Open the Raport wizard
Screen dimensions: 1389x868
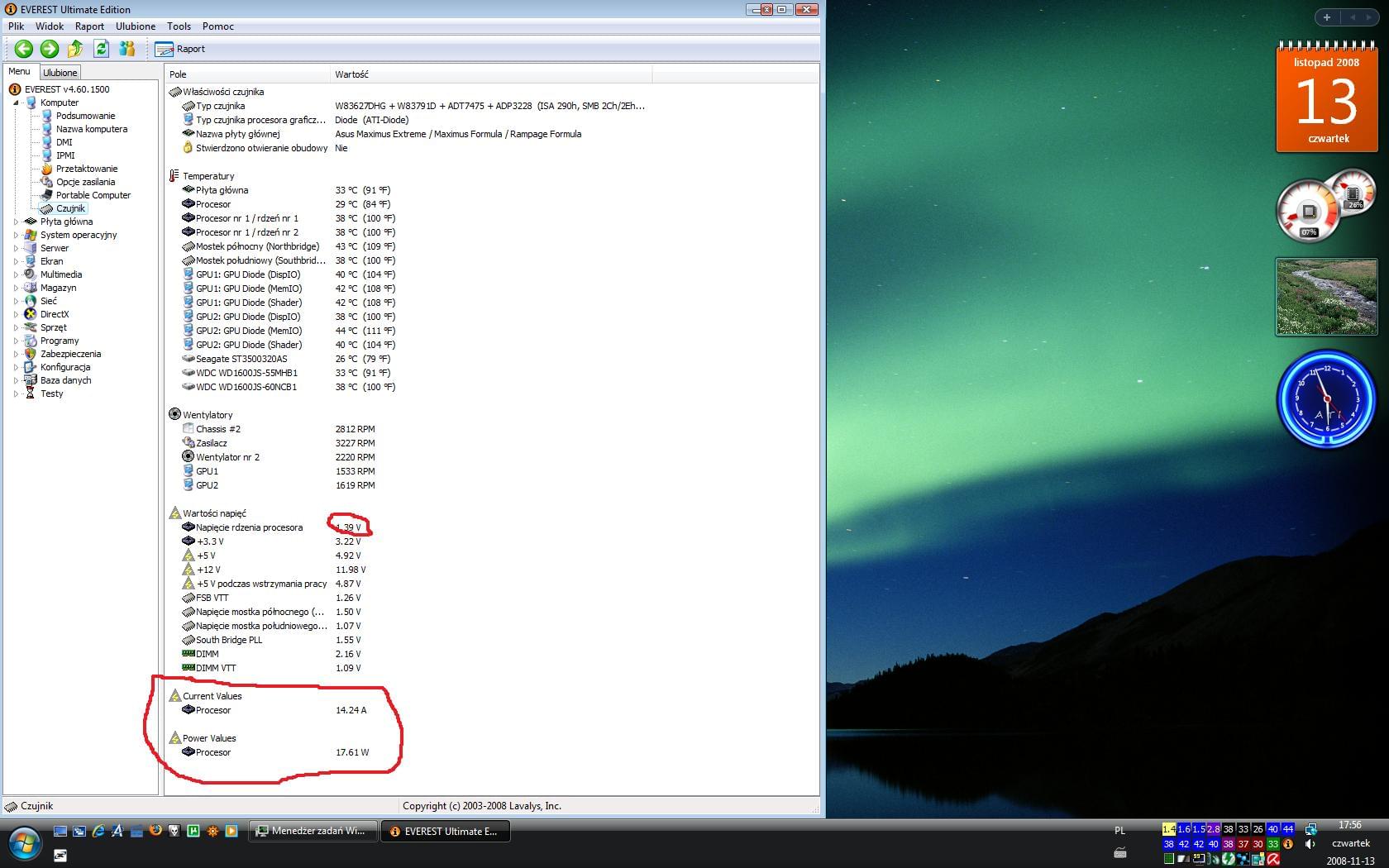pos(180,49)
